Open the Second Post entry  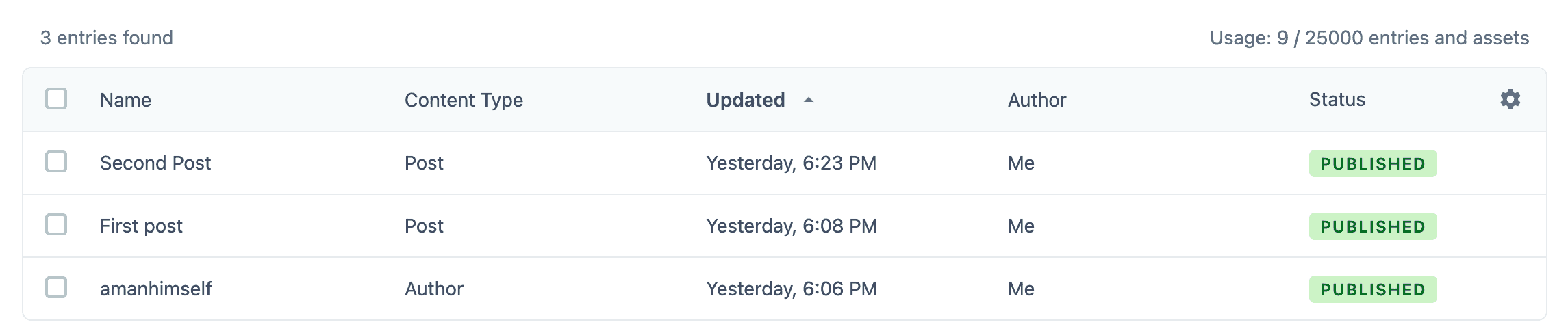[x=155, y=163]
